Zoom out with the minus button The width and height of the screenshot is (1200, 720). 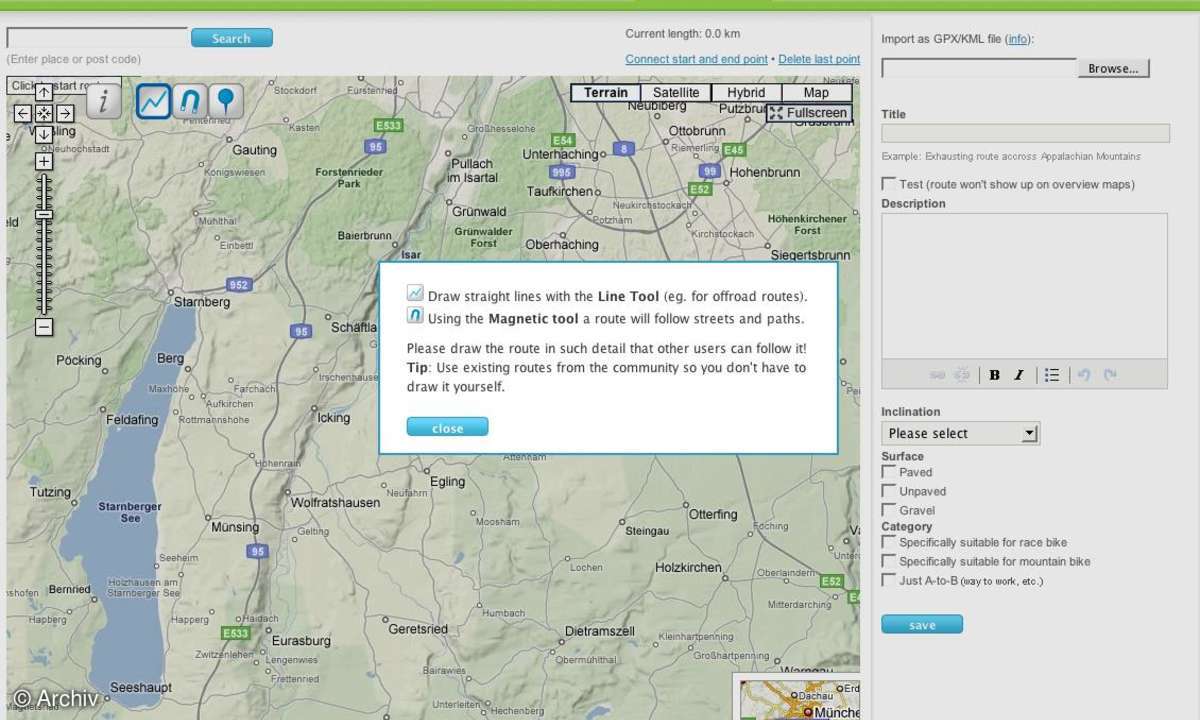coord(44,327)
